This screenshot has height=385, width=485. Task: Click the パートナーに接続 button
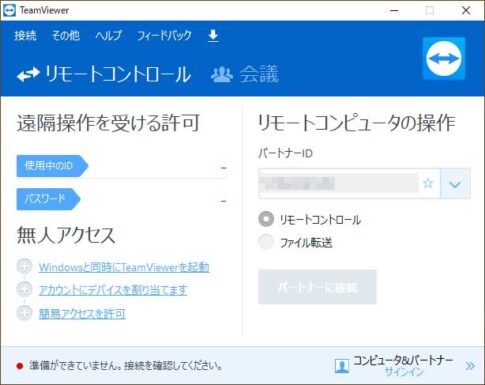pyautogui.click(x=317, y=287)
